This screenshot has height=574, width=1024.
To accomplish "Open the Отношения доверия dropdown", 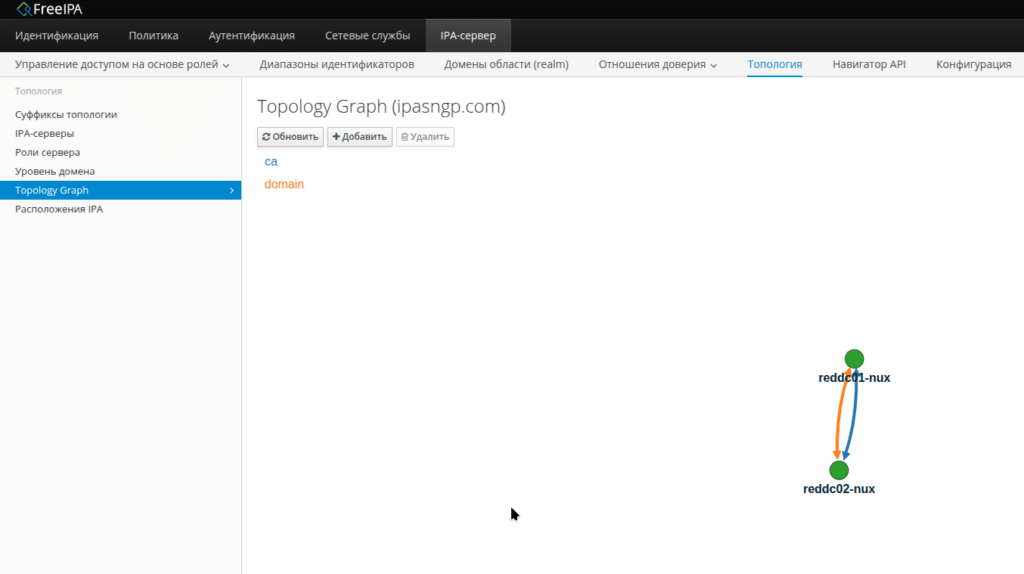I will click(658, 64).
